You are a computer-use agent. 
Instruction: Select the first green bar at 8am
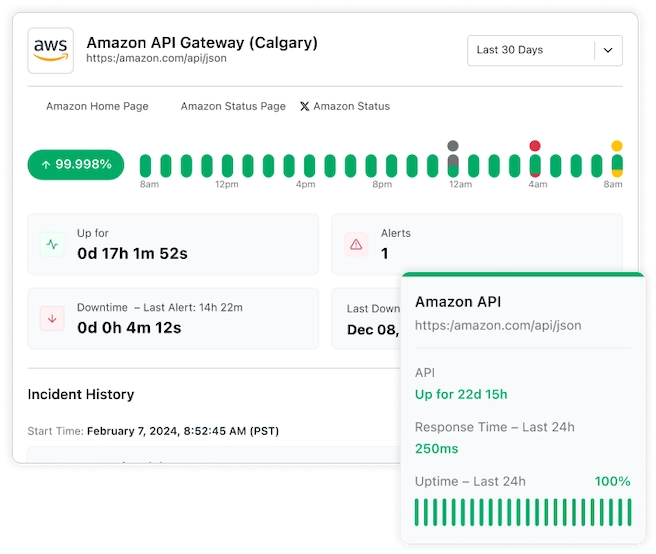145,165
